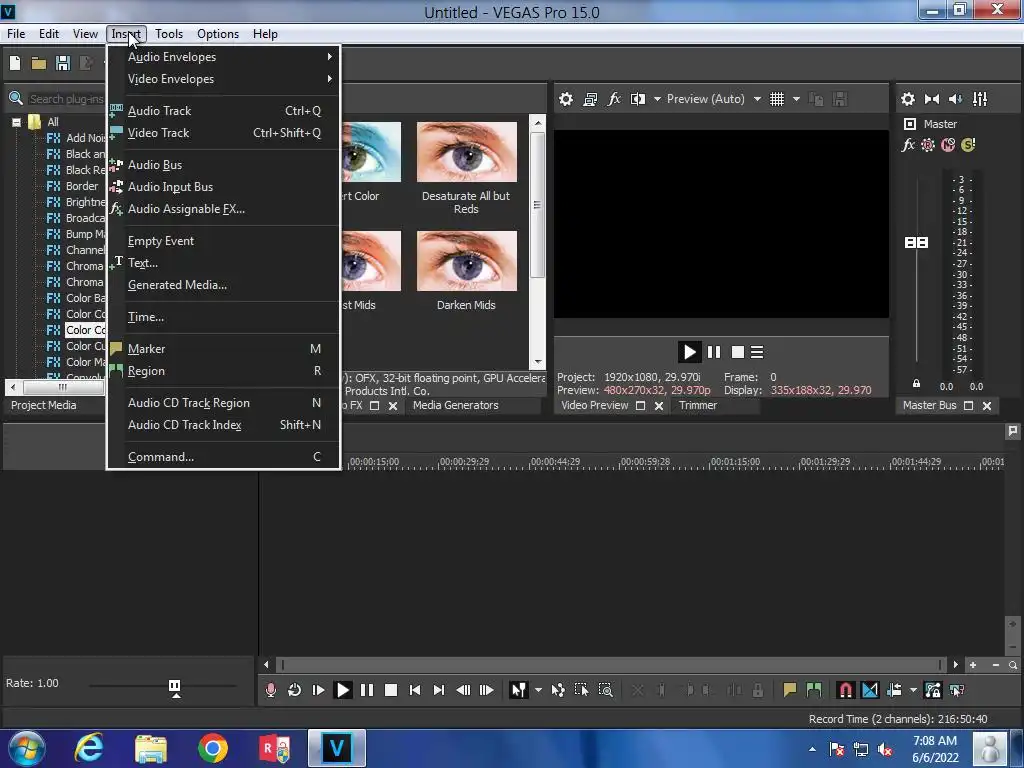Viewport: 1024px width, 768px height.
Task: Click the external monitor preview icon
Action: click(x=590, y=99)
